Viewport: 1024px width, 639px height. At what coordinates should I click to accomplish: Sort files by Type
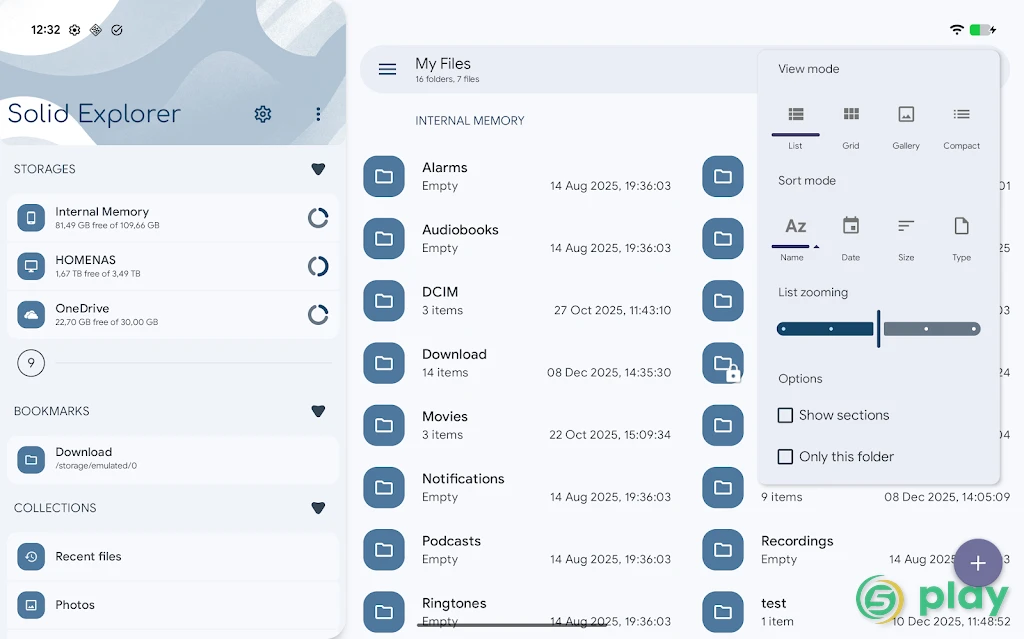(x=961, y=238)
